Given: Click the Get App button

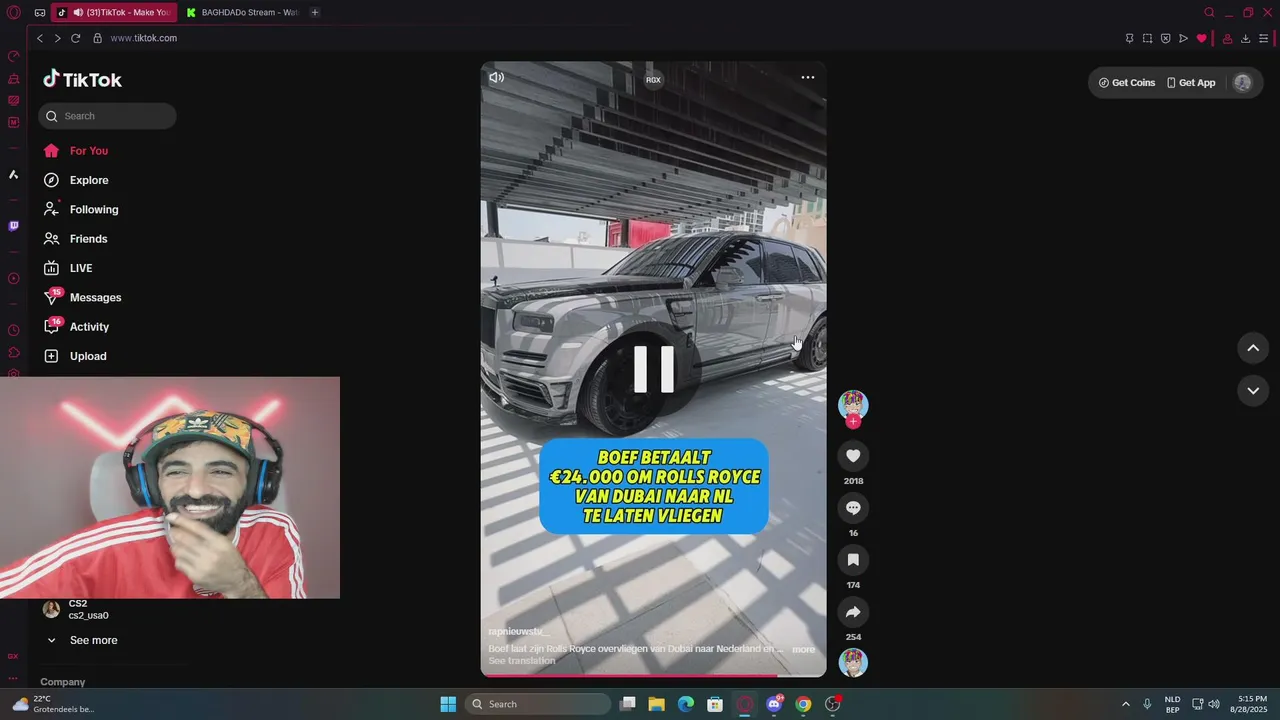Looking at the screenshot, I should click(1191, 83).
